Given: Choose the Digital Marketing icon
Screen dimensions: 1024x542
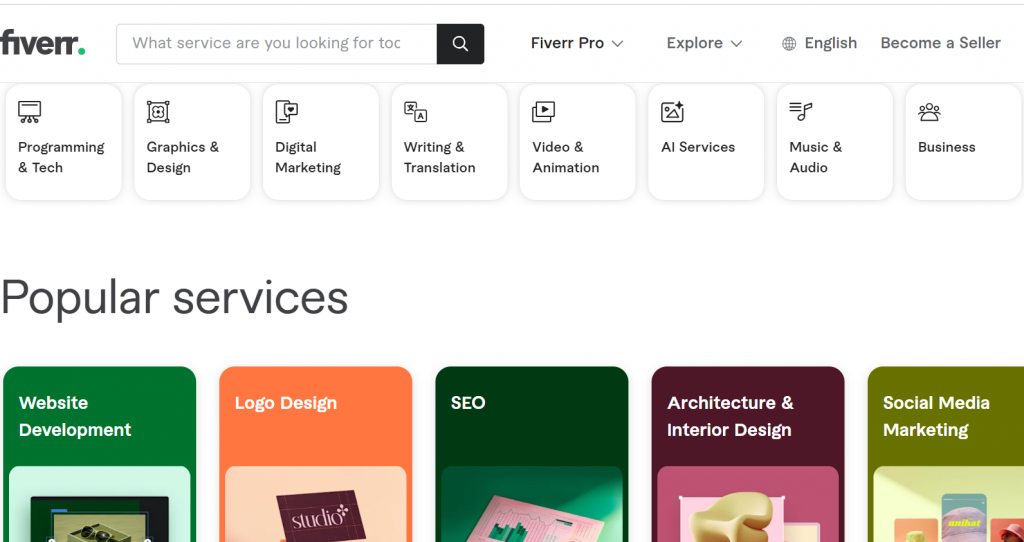Looking at the screenshot, I should coord(287,112).
